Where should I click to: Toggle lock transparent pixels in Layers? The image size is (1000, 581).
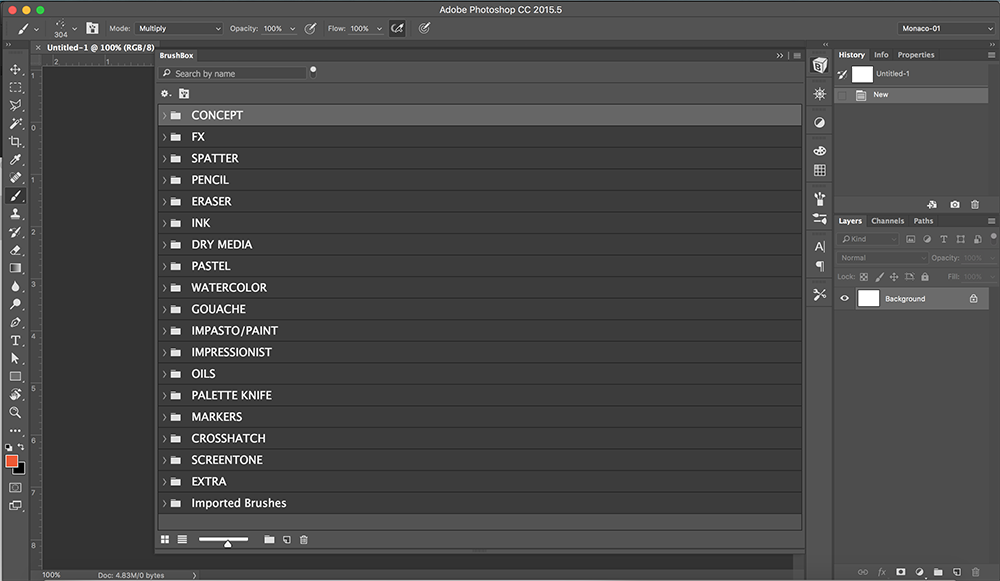click(x=864, y=277)
